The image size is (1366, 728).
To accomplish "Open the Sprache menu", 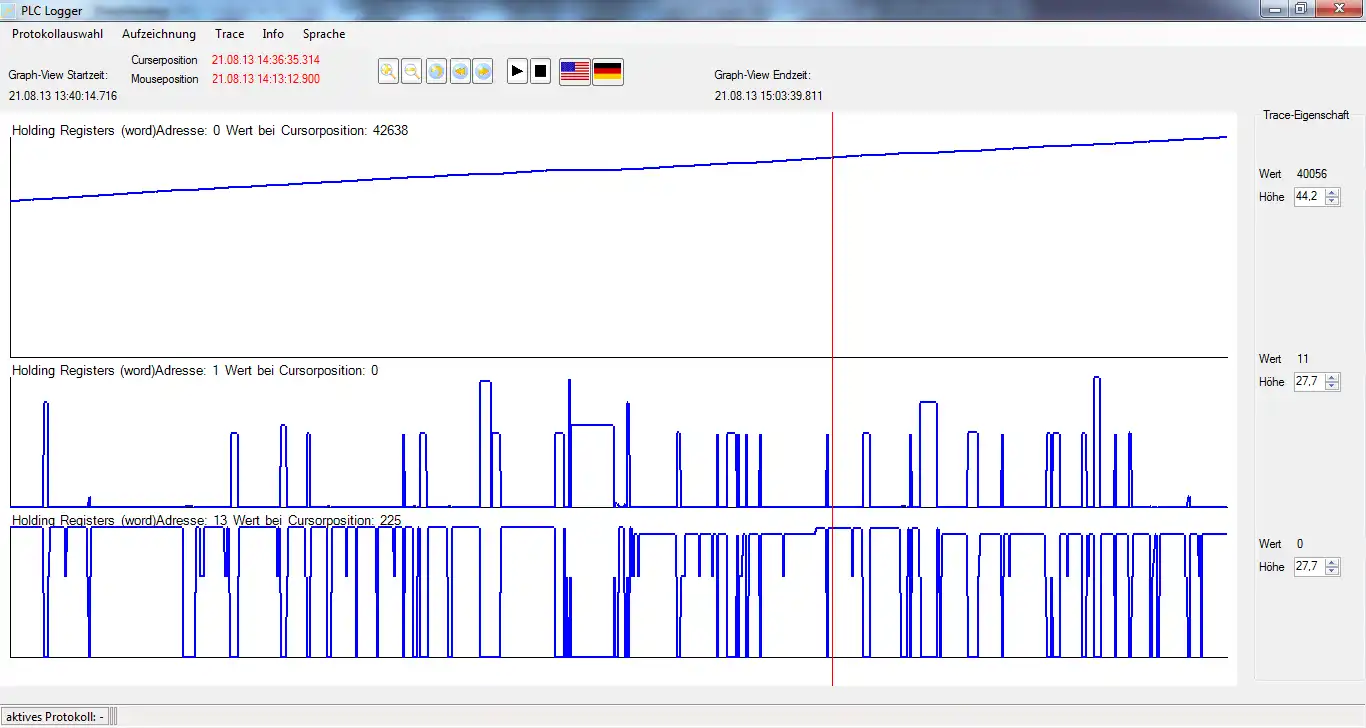I will 324,34.
